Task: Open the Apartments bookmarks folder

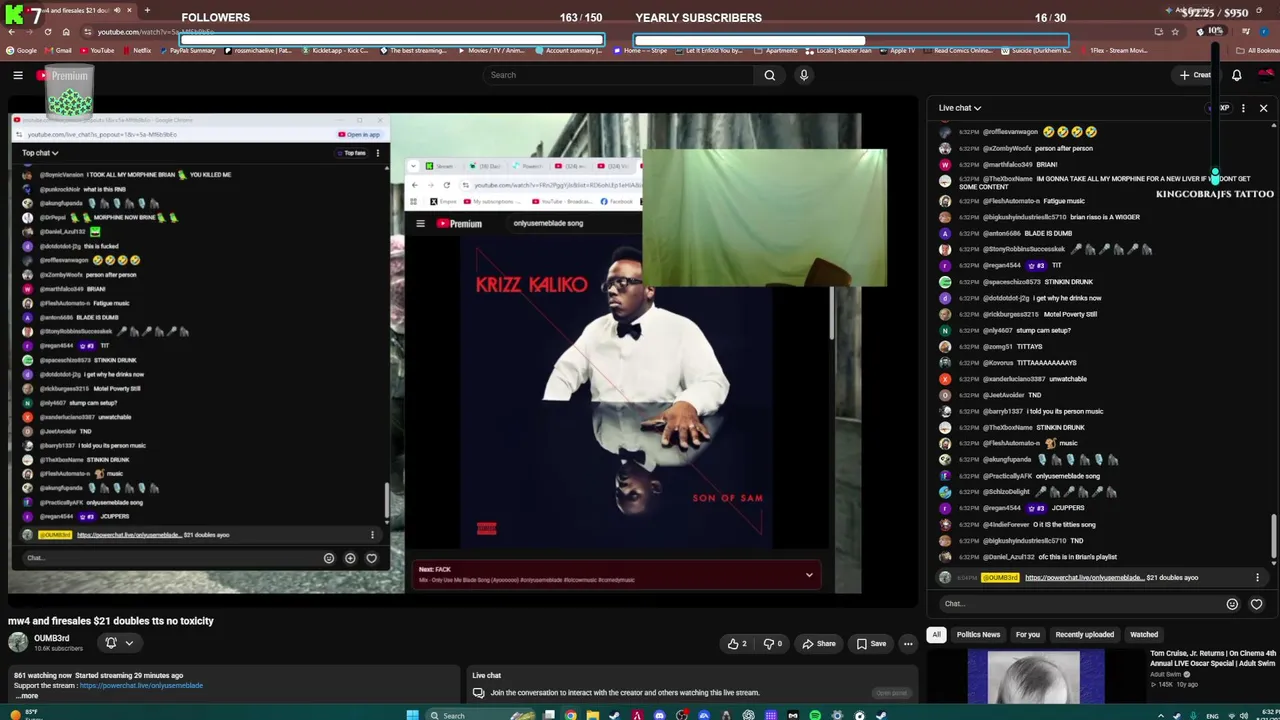Action: 776,50
